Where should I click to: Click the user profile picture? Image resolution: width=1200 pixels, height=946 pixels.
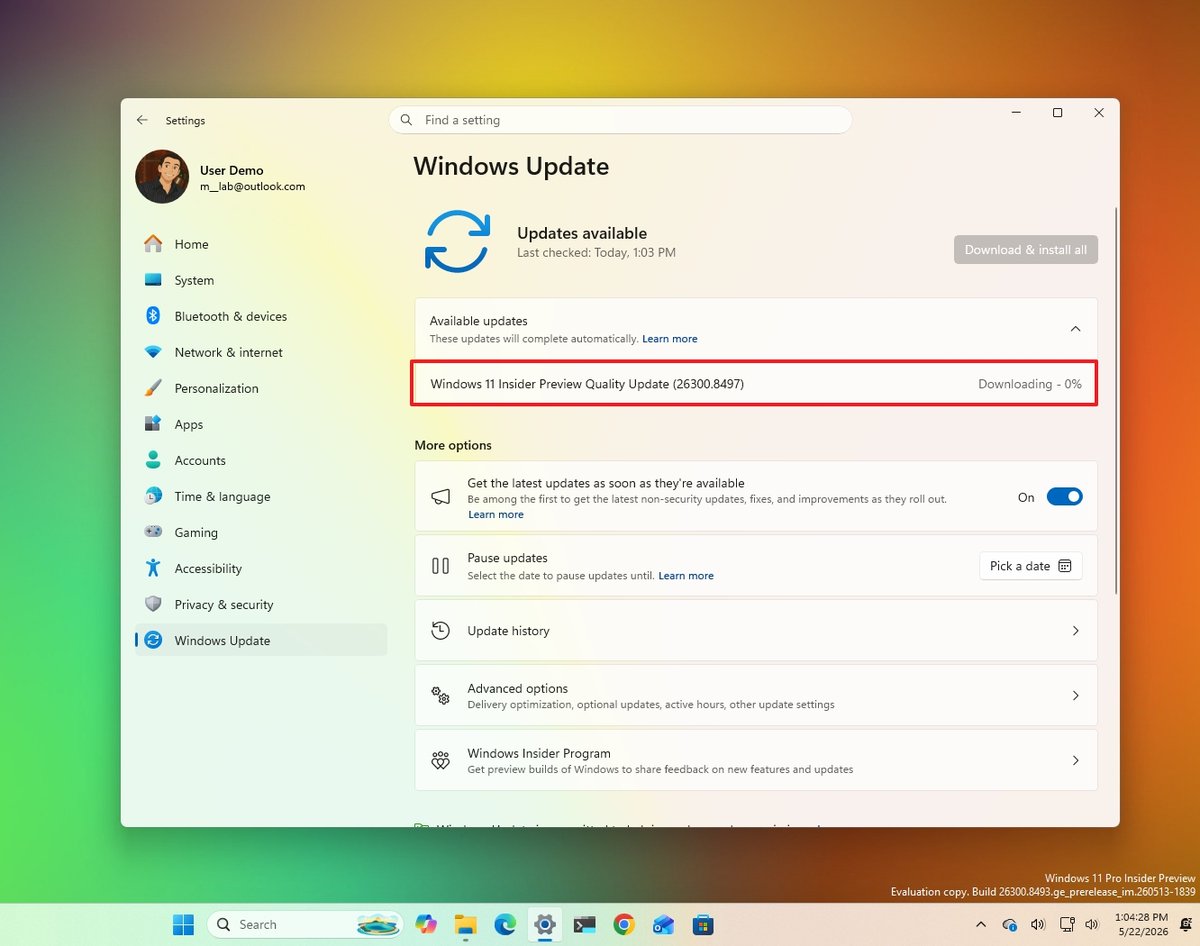(162, 177)
